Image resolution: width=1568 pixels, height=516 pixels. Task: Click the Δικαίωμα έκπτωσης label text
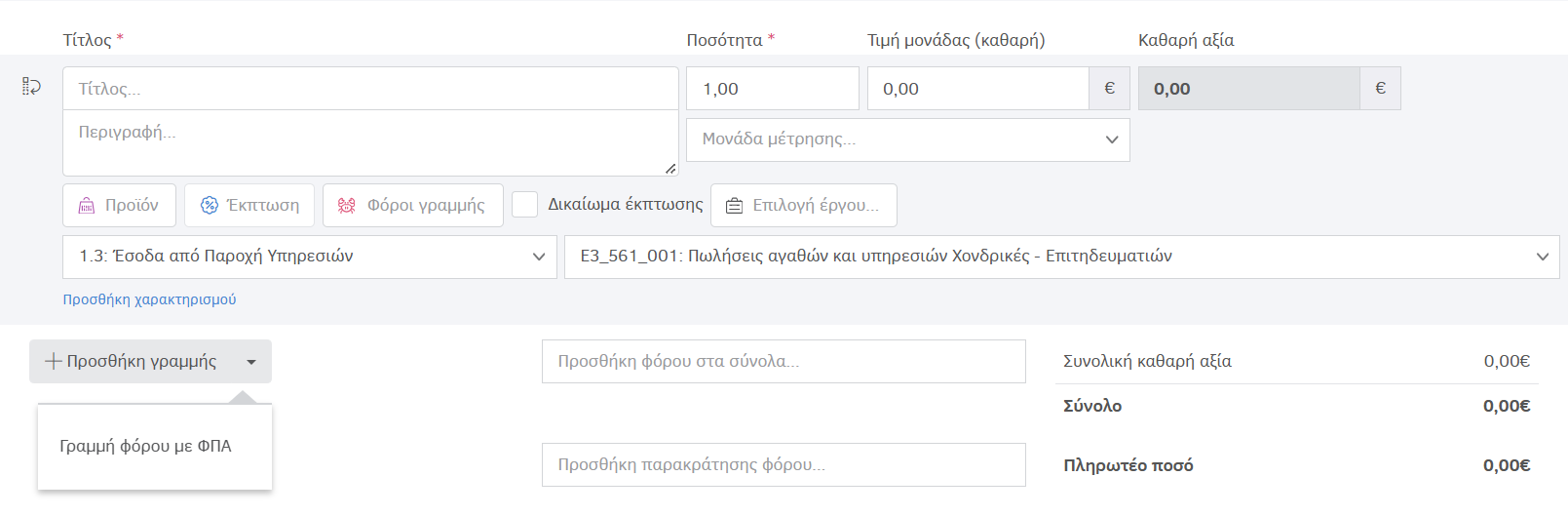coord(626,205)
